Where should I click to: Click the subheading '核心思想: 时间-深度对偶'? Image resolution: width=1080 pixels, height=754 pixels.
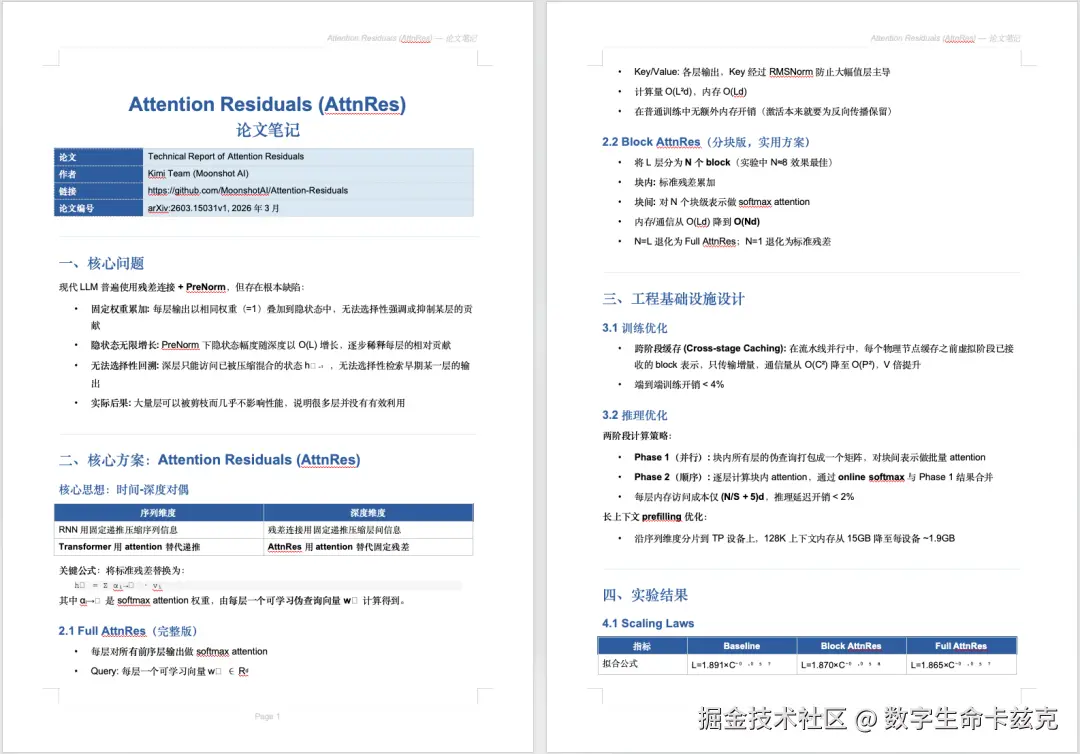click(x=124, y=490)
